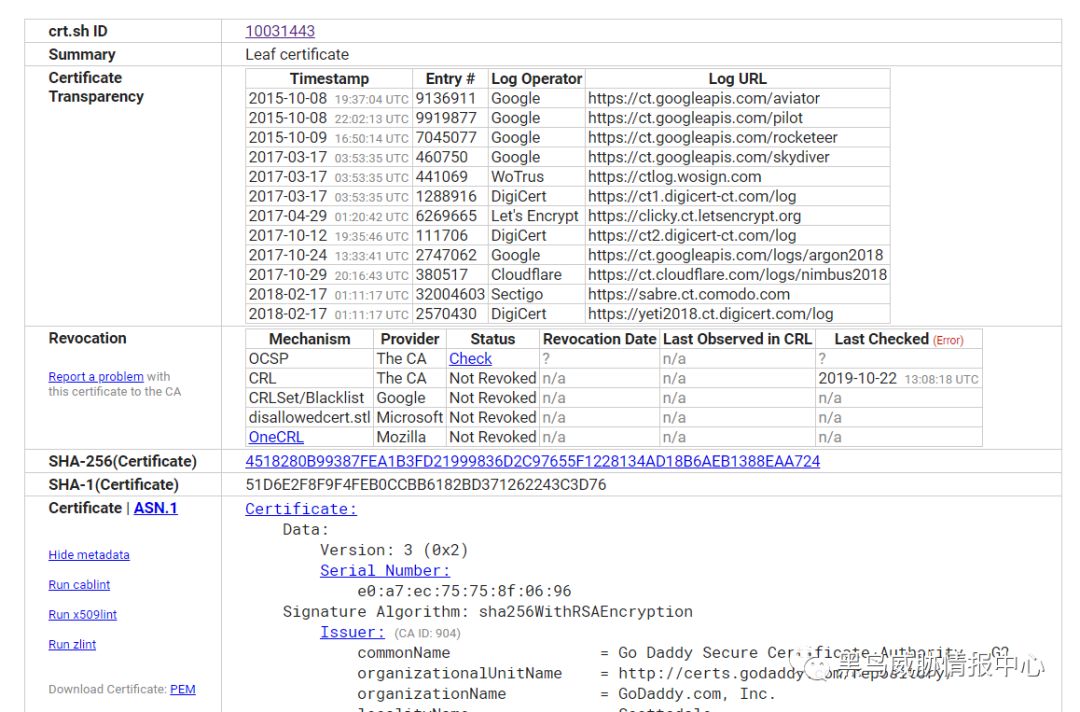Click entry number 7045077
1080x712 pixels.
446,138
